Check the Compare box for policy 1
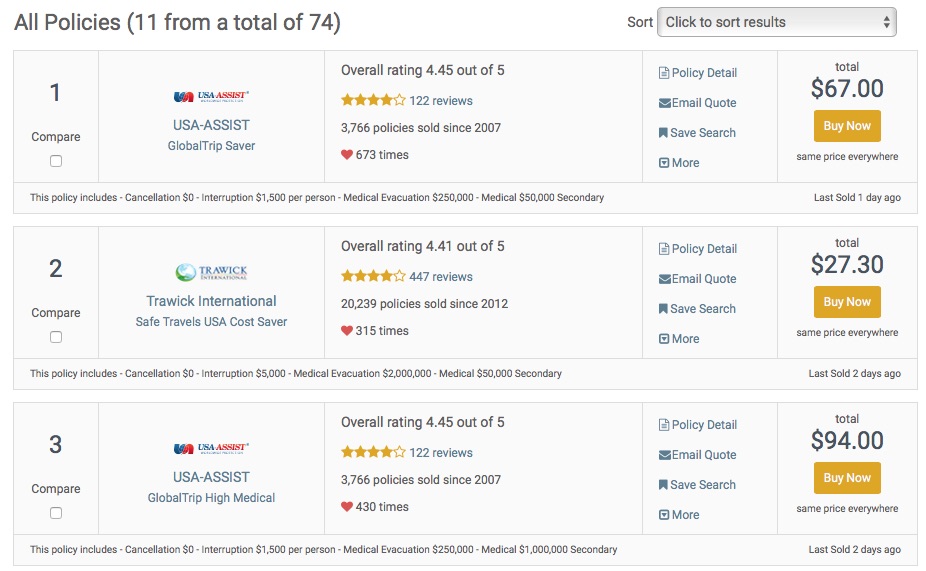The image size is (926, 571). pyautogui.click(x=56, y=161)
